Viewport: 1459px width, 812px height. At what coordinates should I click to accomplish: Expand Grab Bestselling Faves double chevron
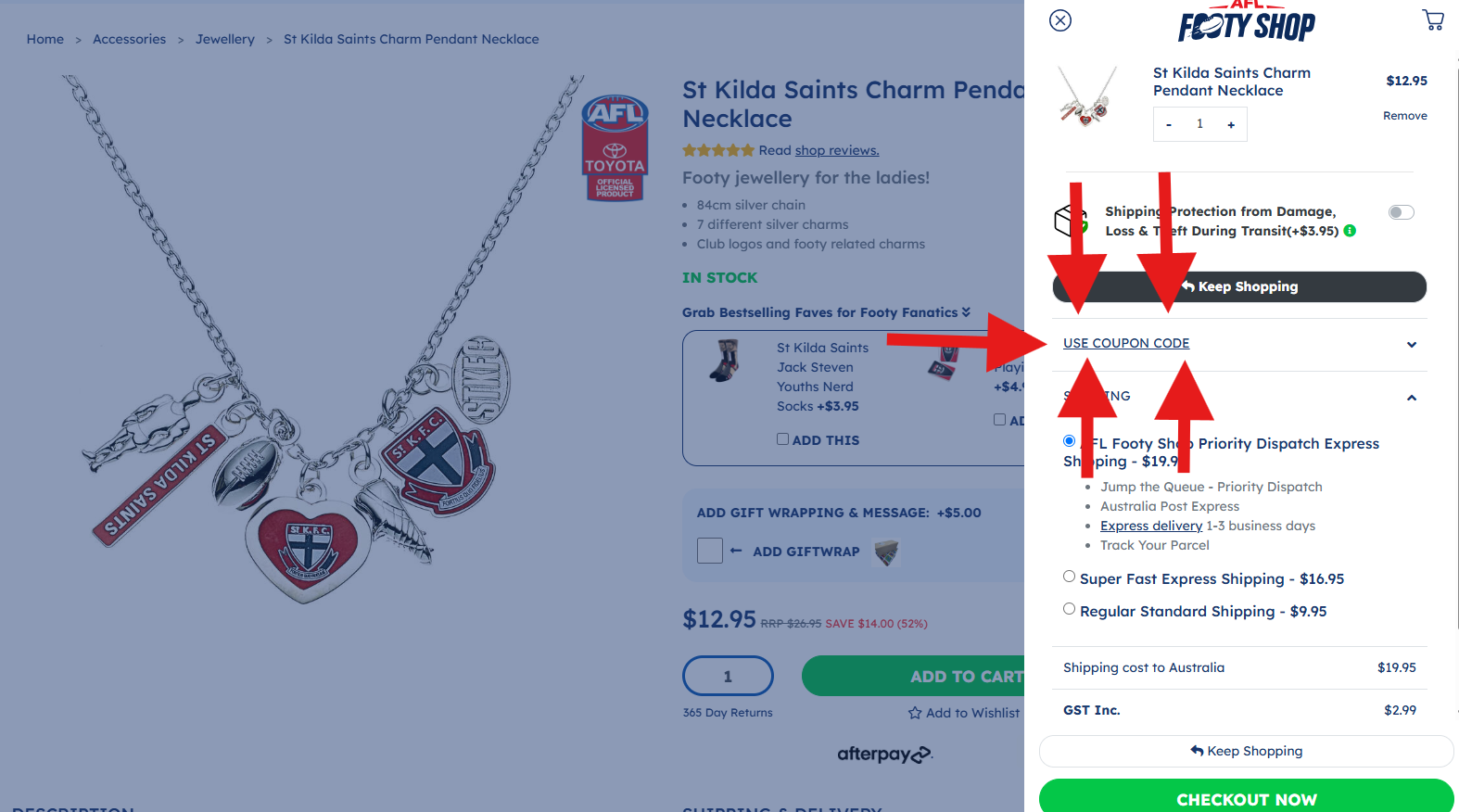tap(966, 312)
